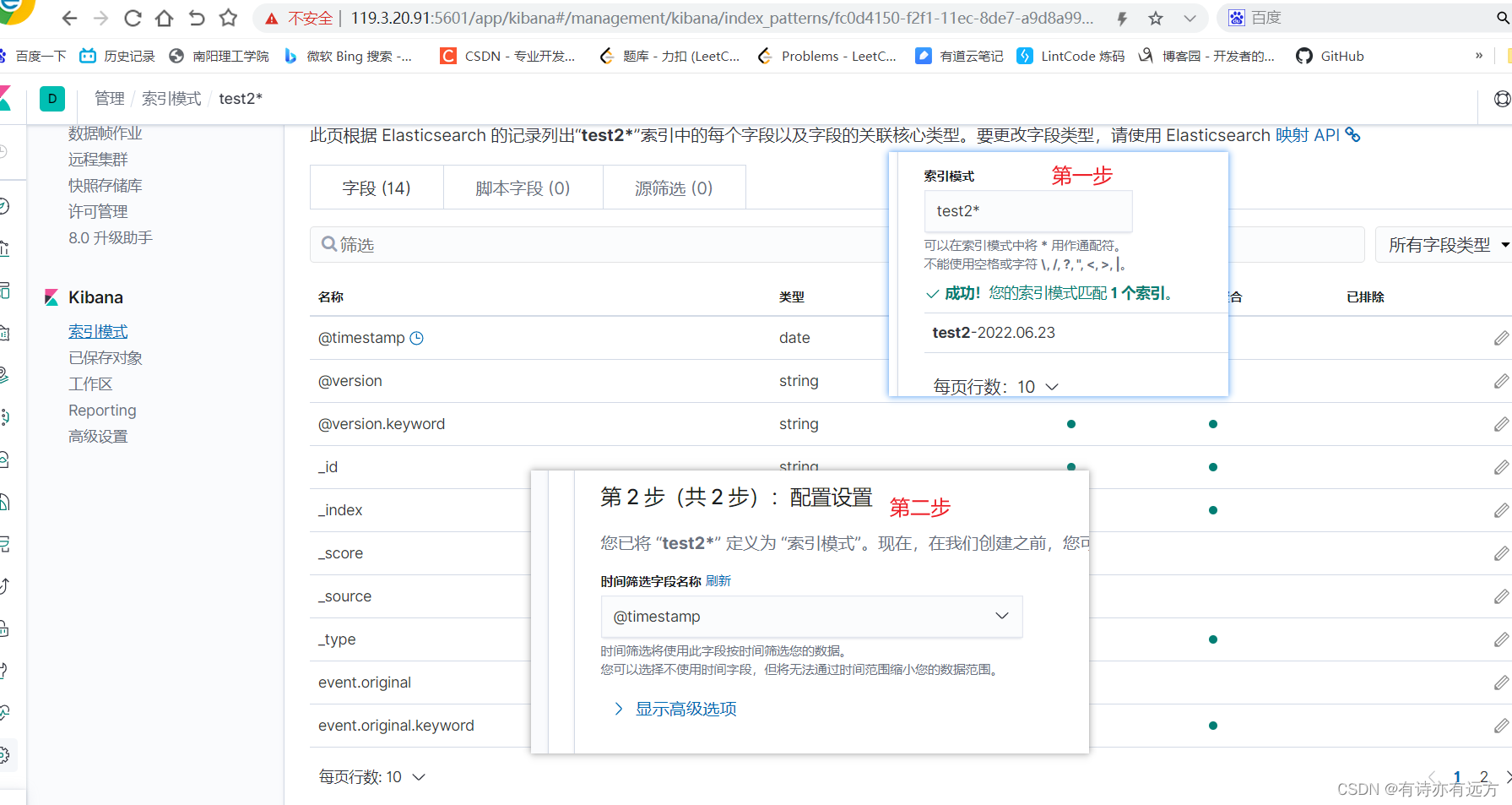This screenshot has height=805, width=1512.
Task: Edit event.original.keyword field pencil icon
Action: tap(1501, 726)
